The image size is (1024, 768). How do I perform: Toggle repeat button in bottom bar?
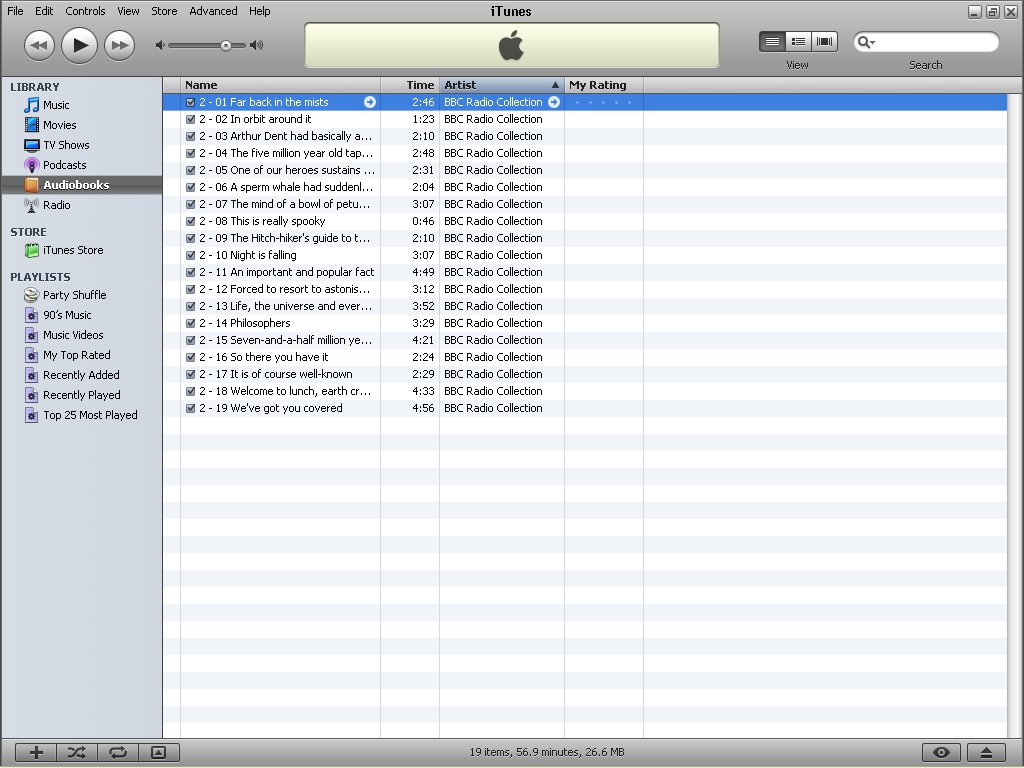coord(118,752)
